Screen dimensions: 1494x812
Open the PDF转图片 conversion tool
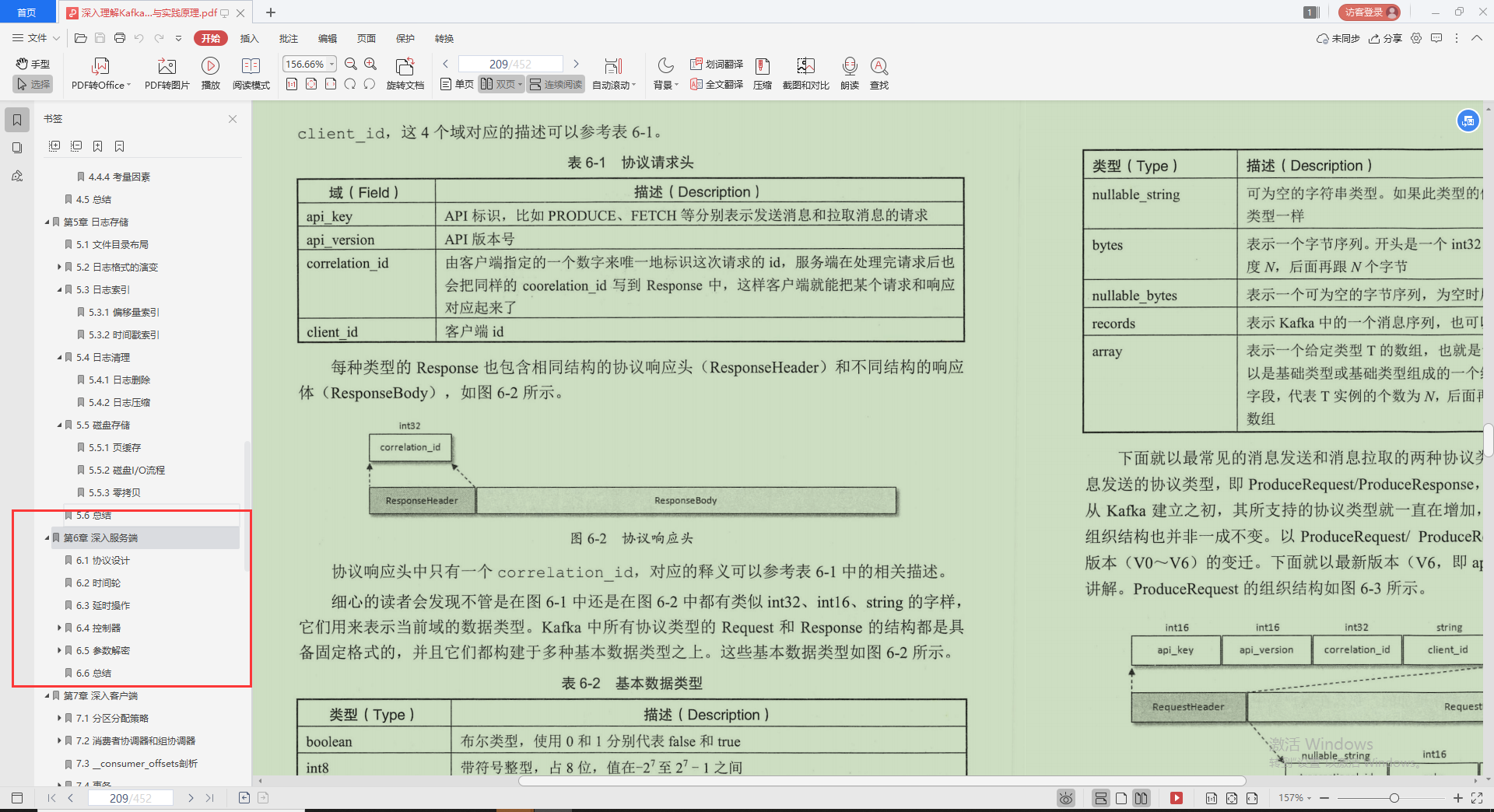(166, 73)
